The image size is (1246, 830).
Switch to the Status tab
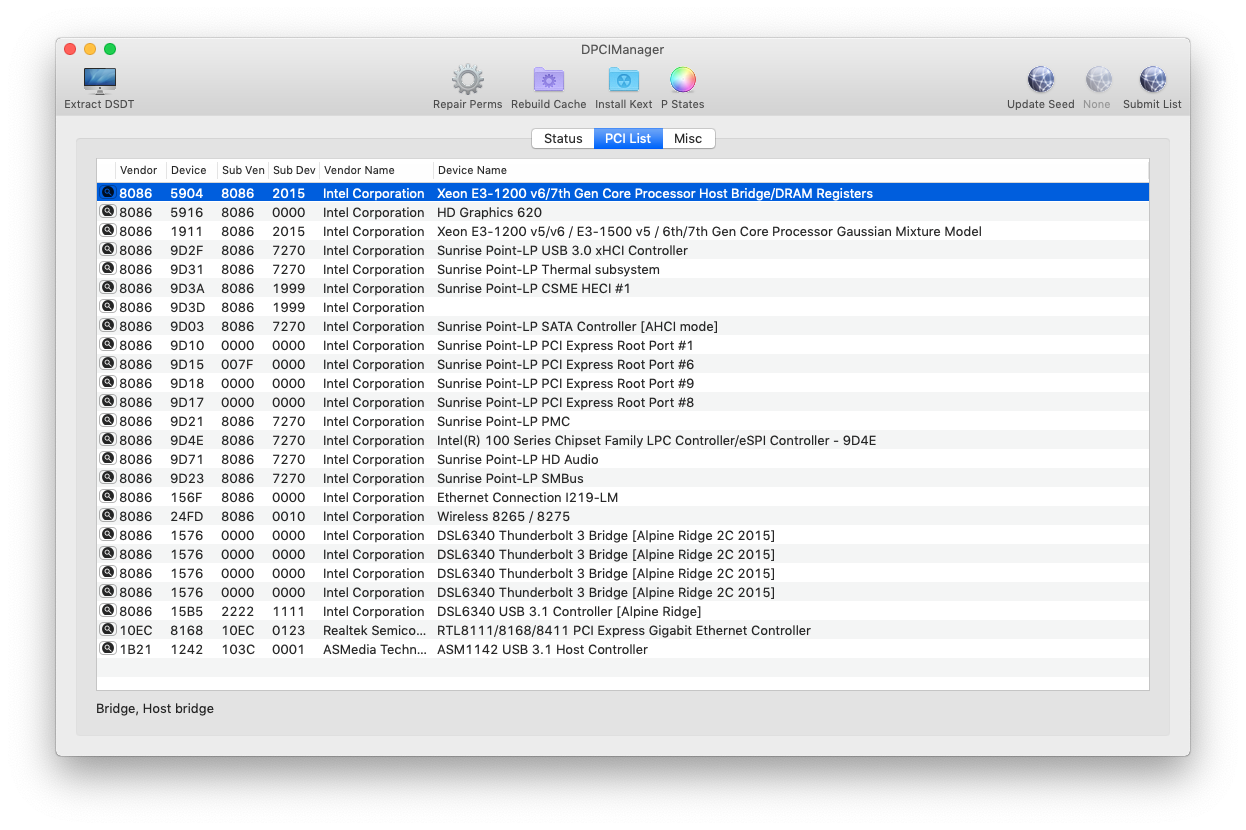tap(563, 139)
